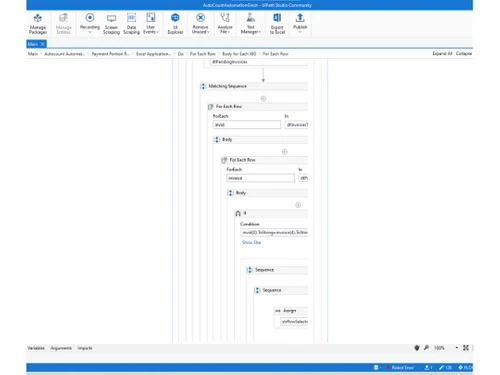Open the Variables panel tab
This screenshot has width=500, height=375.
(x=36, y=348)
